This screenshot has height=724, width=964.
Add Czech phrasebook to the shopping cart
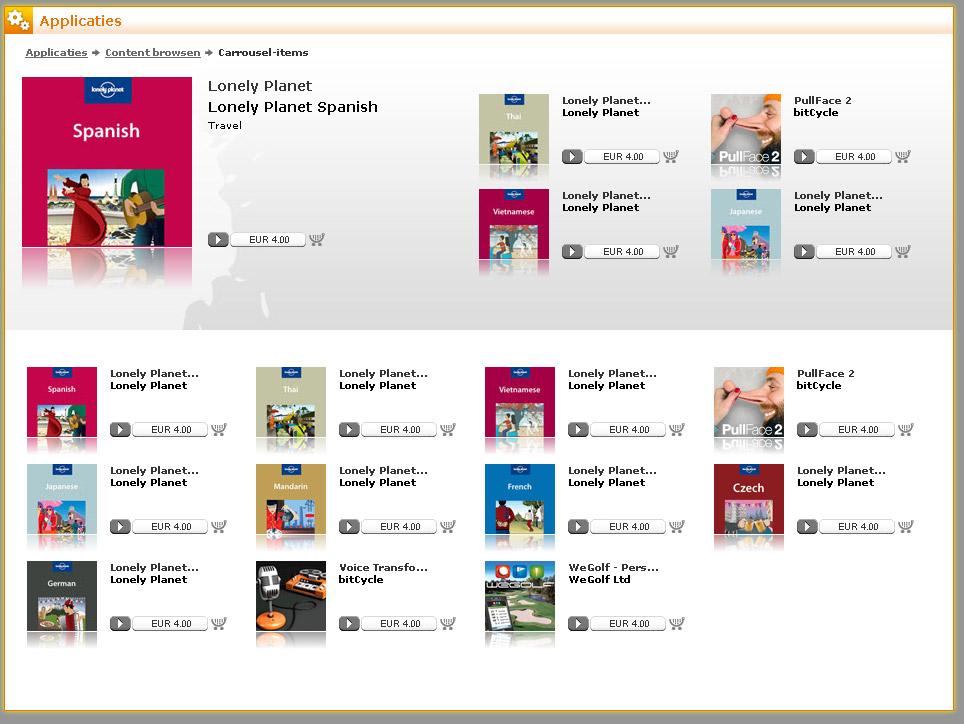(x=906, y=526)
